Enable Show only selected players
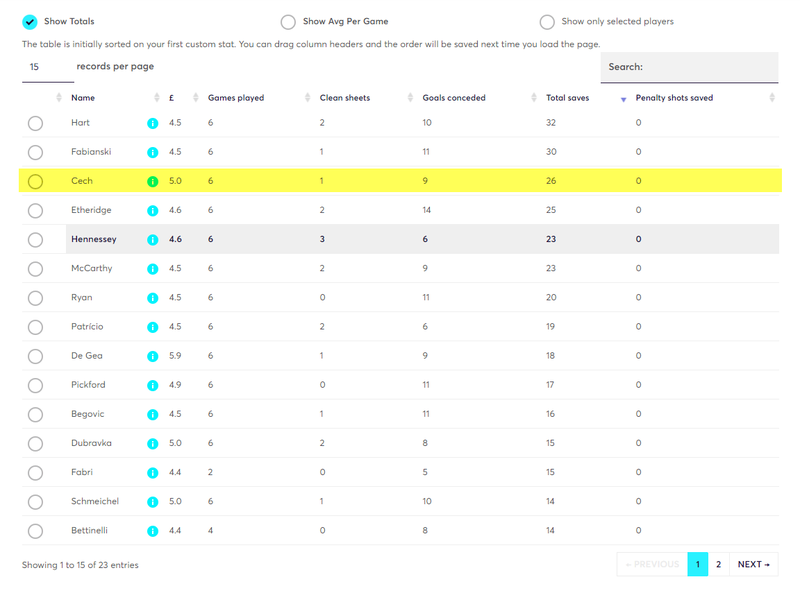Viewport: 800px width, 593px height. click(547, 22)
